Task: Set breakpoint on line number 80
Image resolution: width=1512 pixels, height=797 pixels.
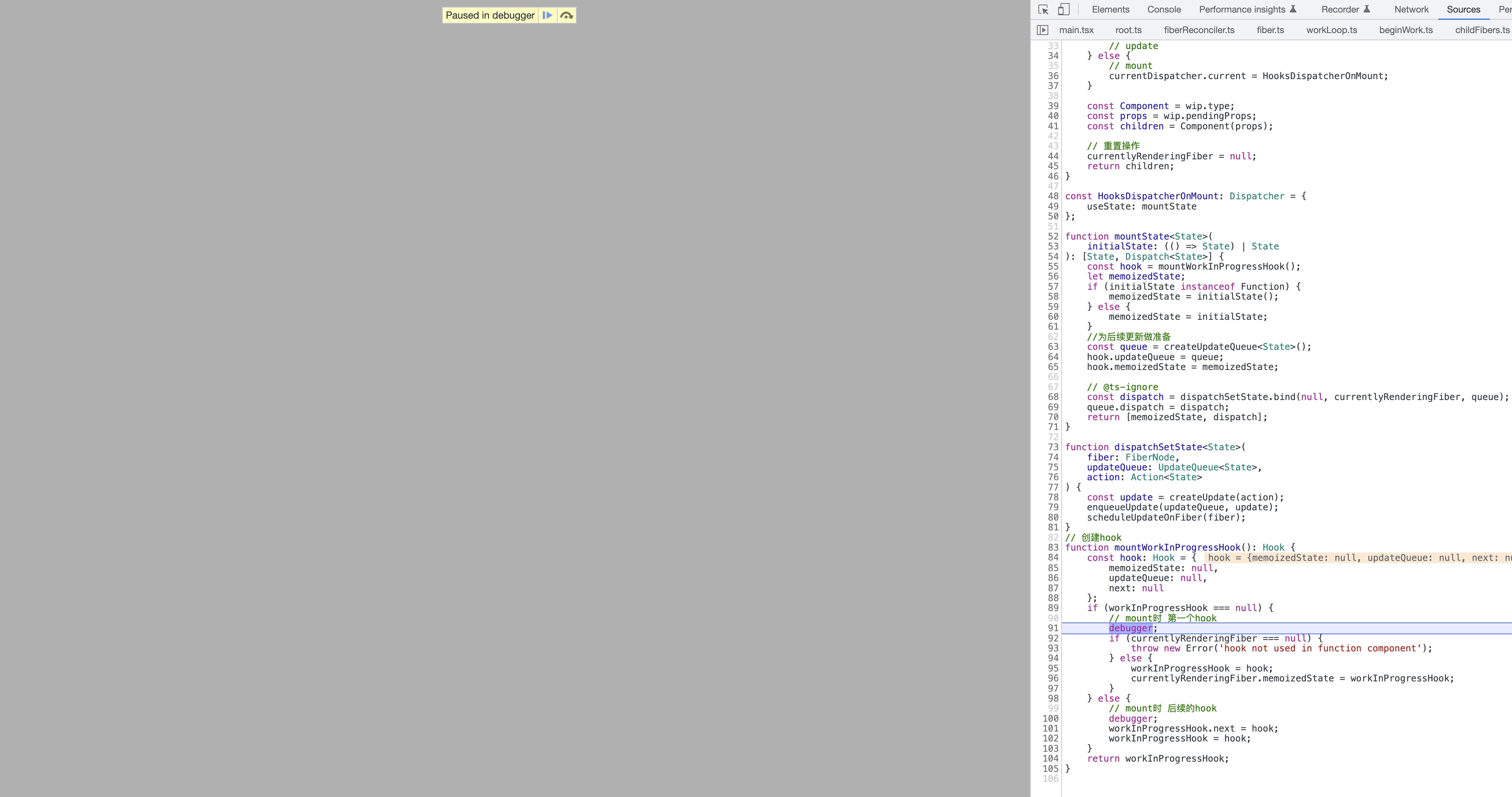Action: click(1053, 518)
